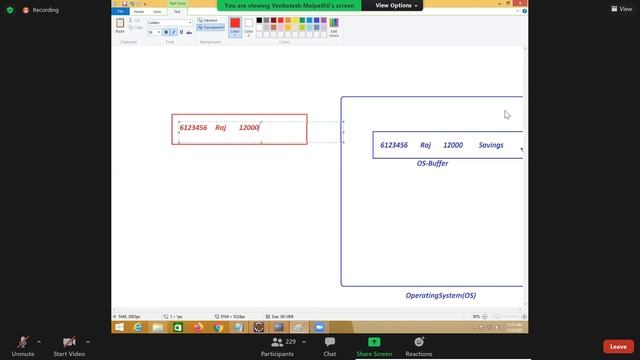The image size is (640, 360).
Task: Select Transparent background option
Action: [211, 27]
